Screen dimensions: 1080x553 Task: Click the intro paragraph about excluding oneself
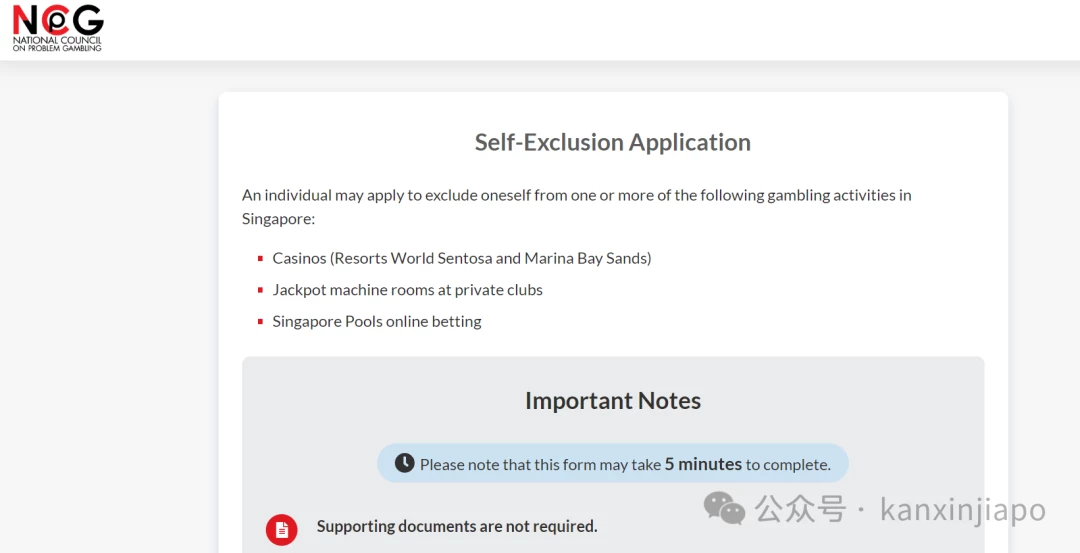[577, 207]
